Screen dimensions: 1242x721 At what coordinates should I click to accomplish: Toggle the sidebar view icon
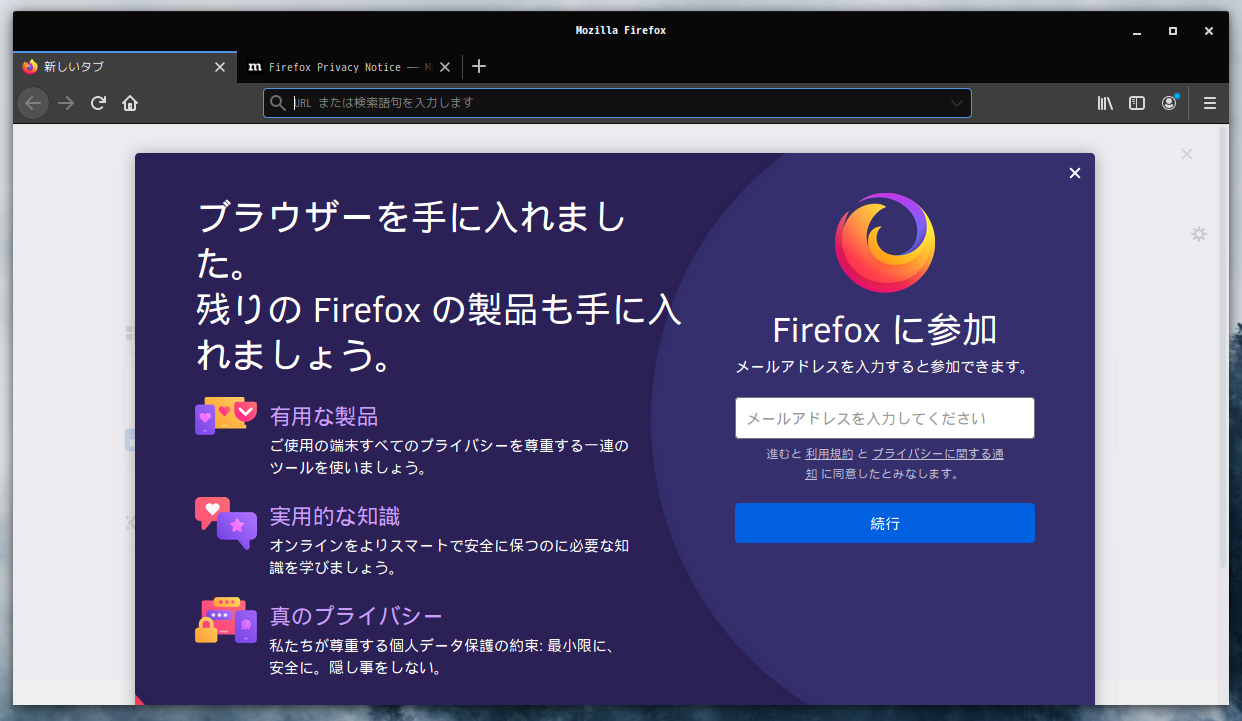(1137, 103)
